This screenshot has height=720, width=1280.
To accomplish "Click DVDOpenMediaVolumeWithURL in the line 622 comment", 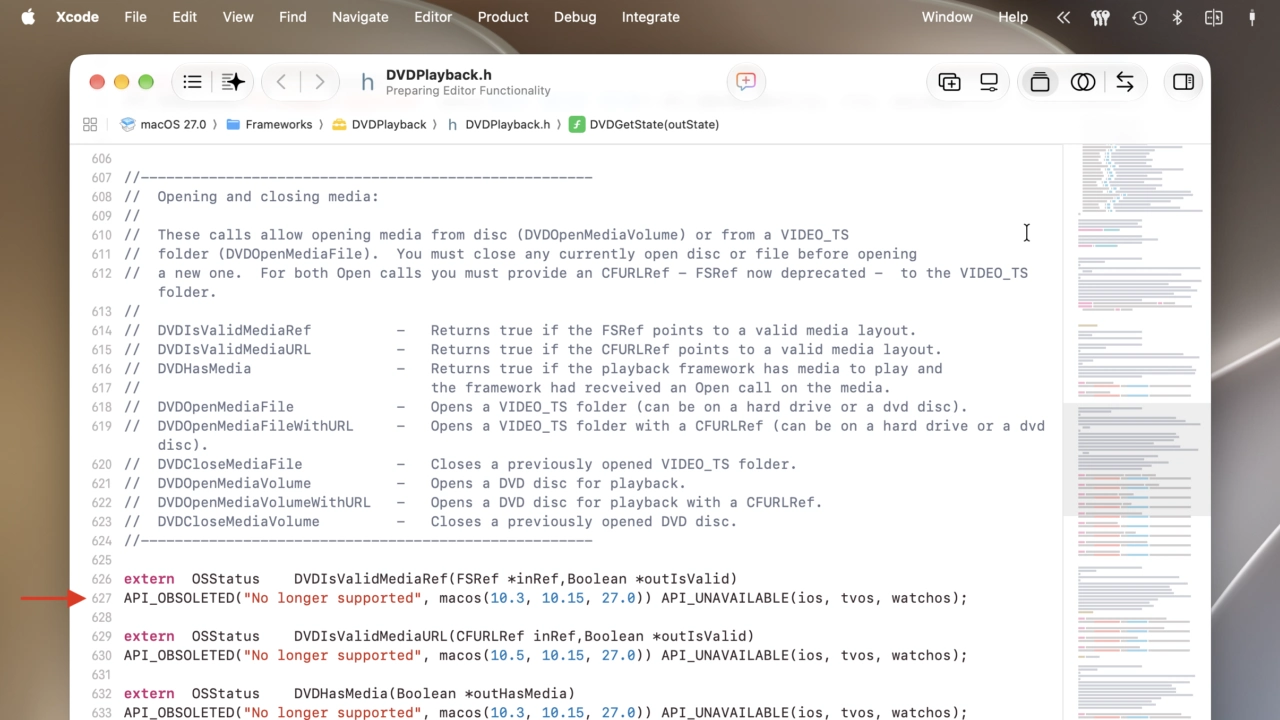I will (x=264, y=502).
